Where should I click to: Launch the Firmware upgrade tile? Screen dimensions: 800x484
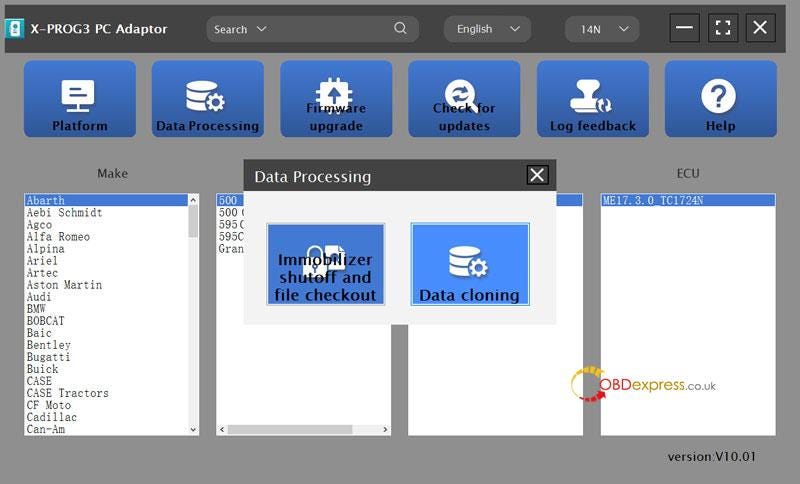[x=336, y=99]
